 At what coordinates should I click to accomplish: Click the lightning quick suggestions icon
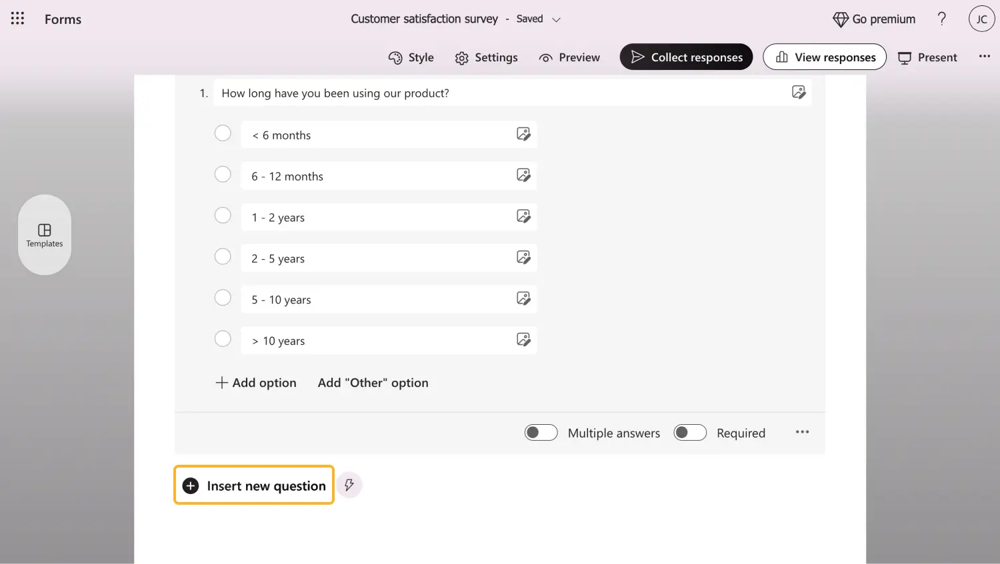point(349,485)
